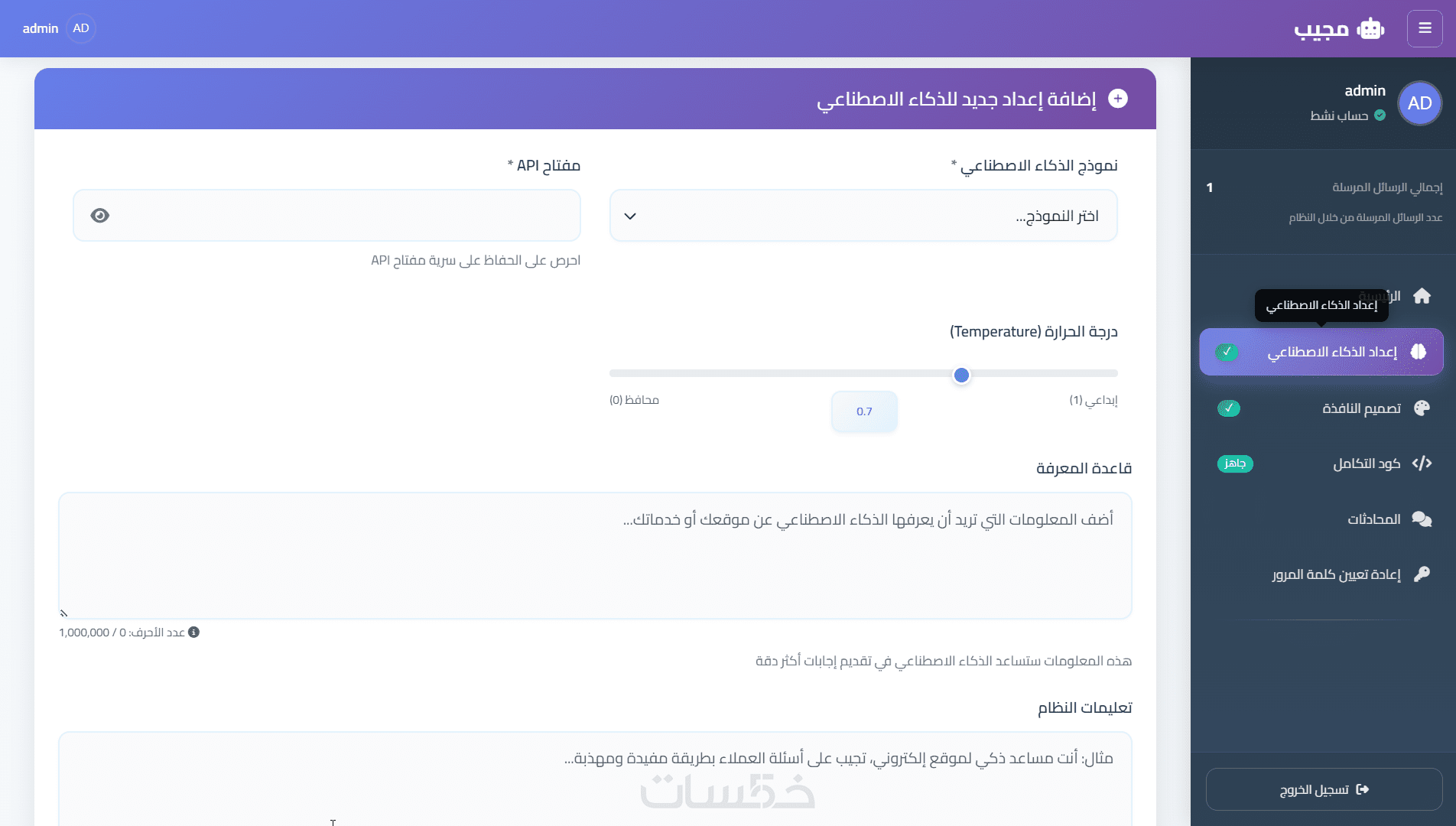
Task: Click the تسجيل الخروج logout button
Action: 1324,789
